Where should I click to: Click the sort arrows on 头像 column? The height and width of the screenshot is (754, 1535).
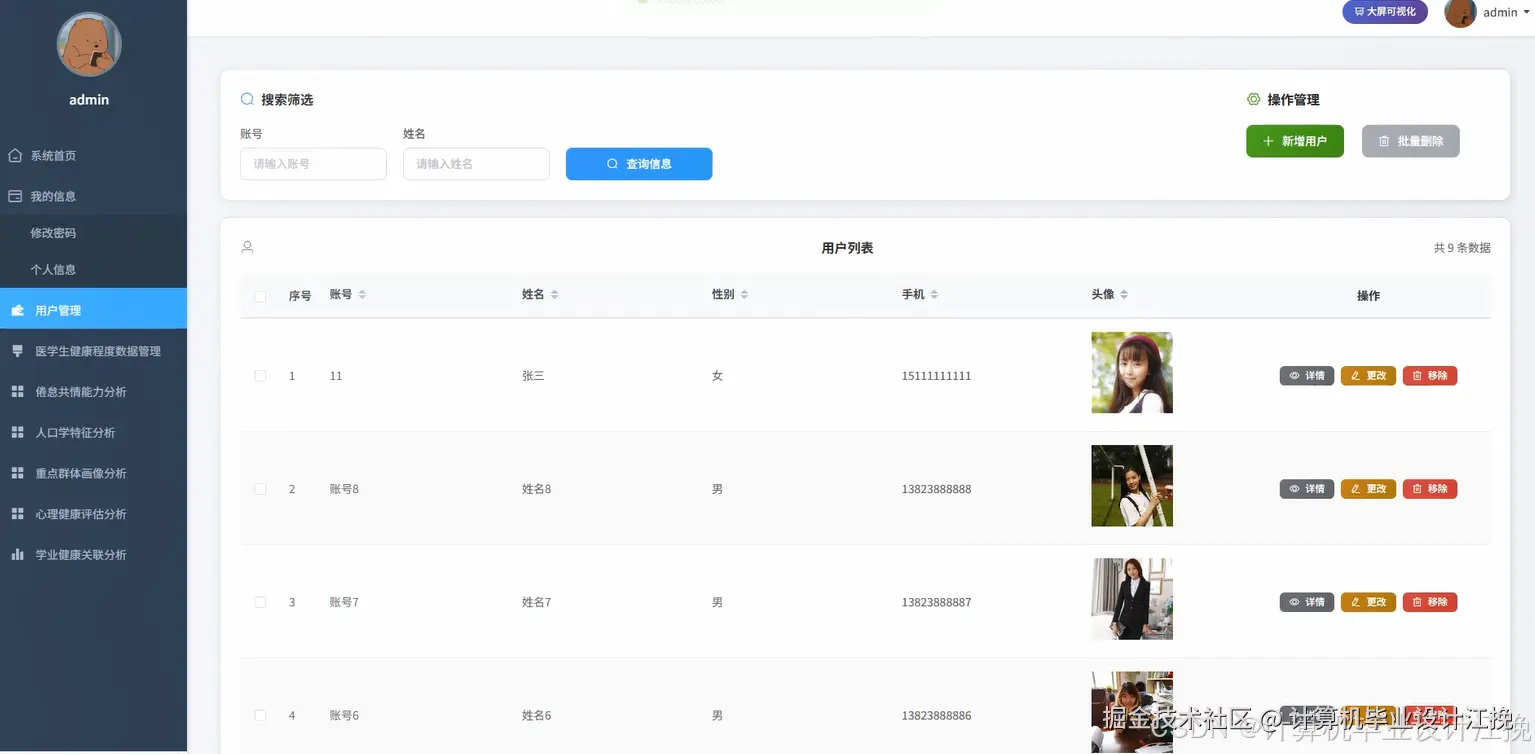pos(1124,295)
